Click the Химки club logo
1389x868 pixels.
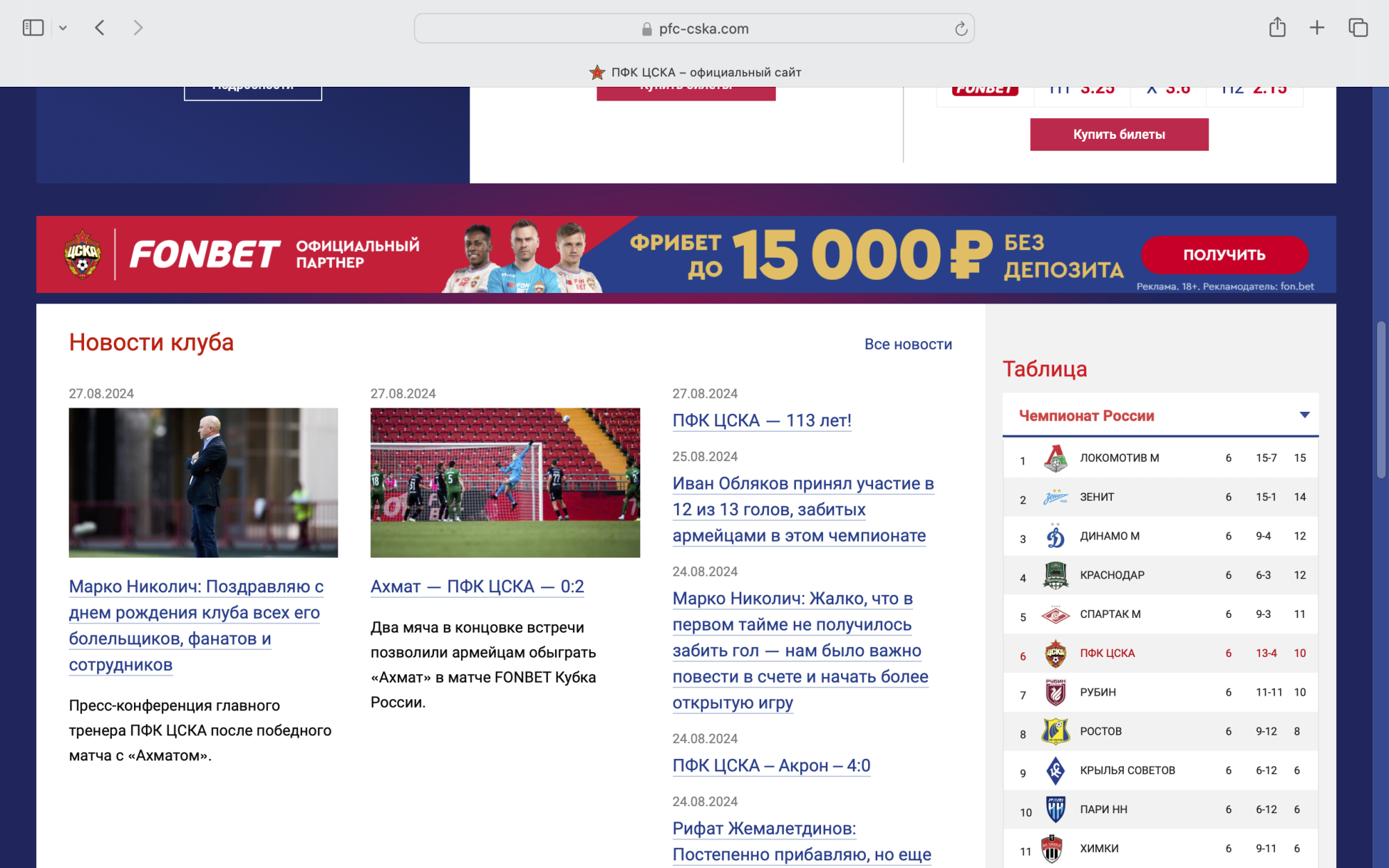pyautogui.click(x=1052, y=849)
